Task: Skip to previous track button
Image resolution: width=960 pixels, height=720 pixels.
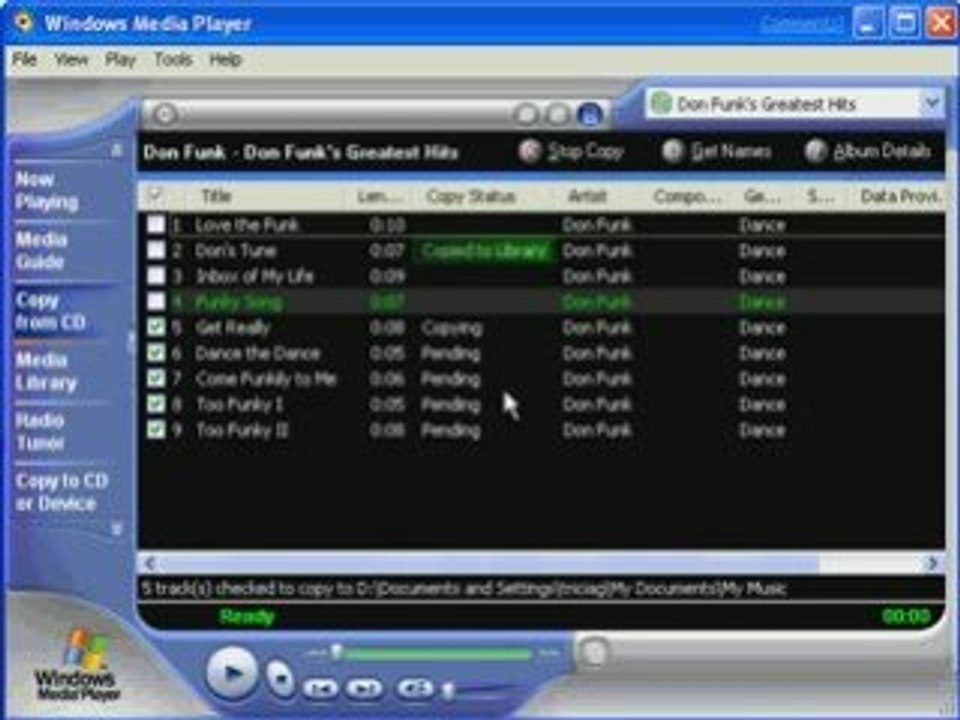Action: [x=320, y=689]
